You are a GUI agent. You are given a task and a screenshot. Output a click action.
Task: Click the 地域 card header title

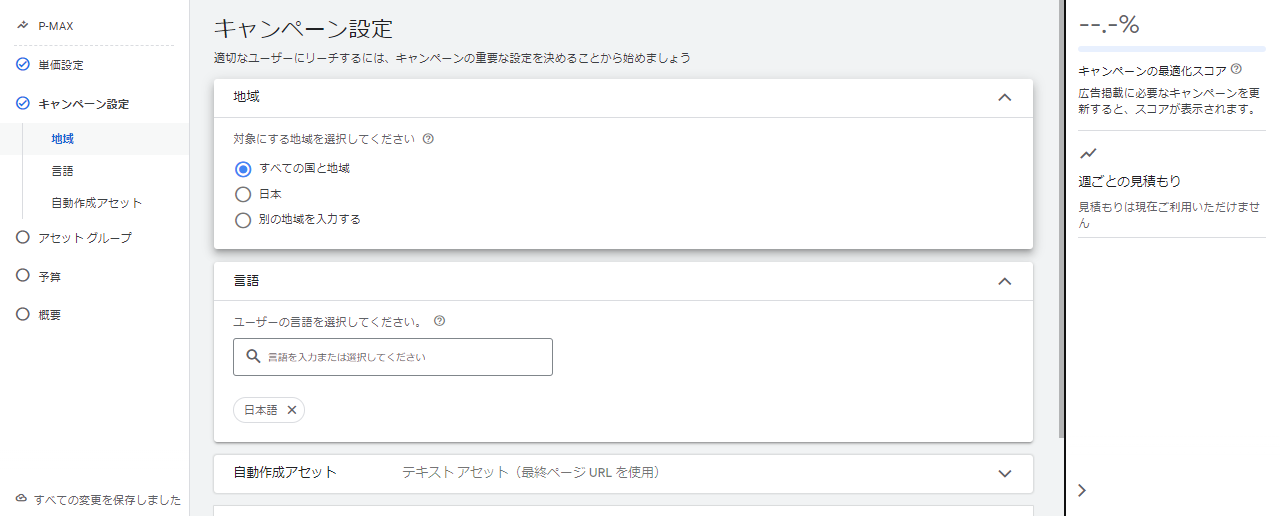click(247, 97)
